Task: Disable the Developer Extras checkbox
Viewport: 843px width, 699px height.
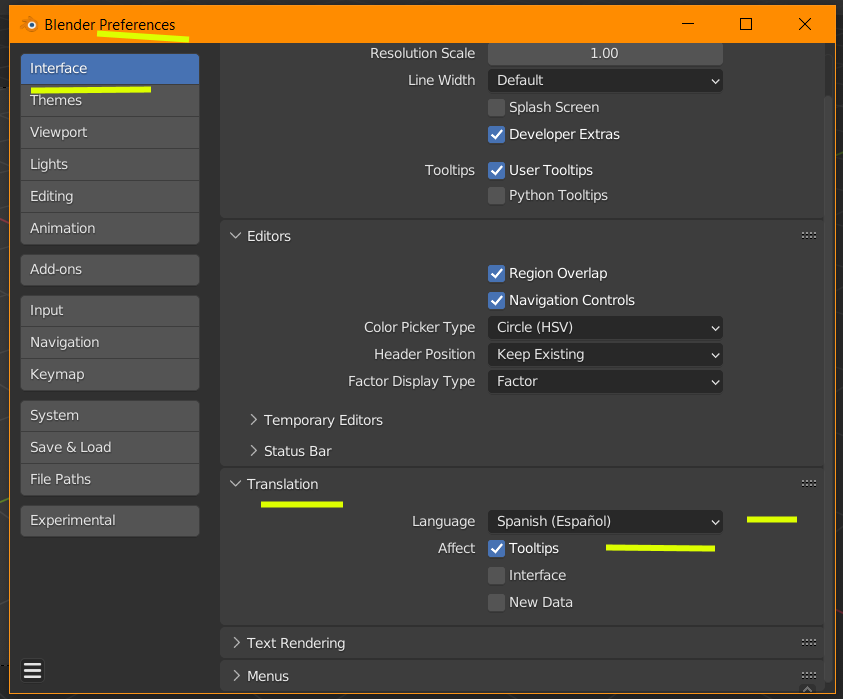Action: 497,134
